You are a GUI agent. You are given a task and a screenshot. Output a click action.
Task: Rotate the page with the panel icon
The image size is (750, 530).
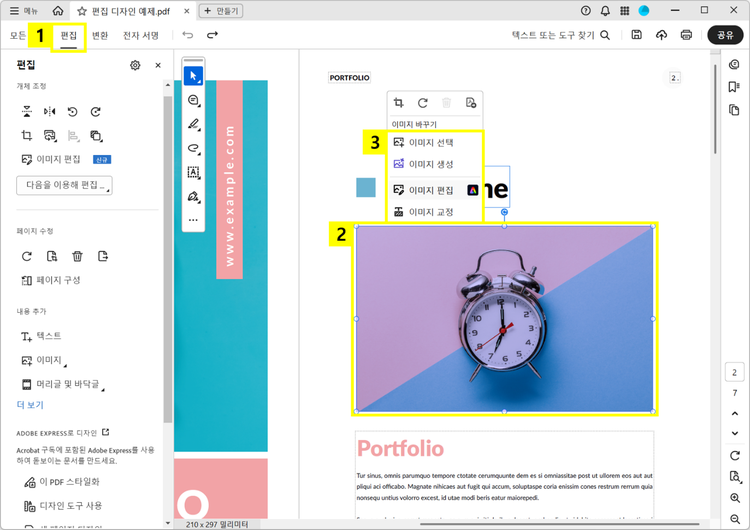coord(27,256)
